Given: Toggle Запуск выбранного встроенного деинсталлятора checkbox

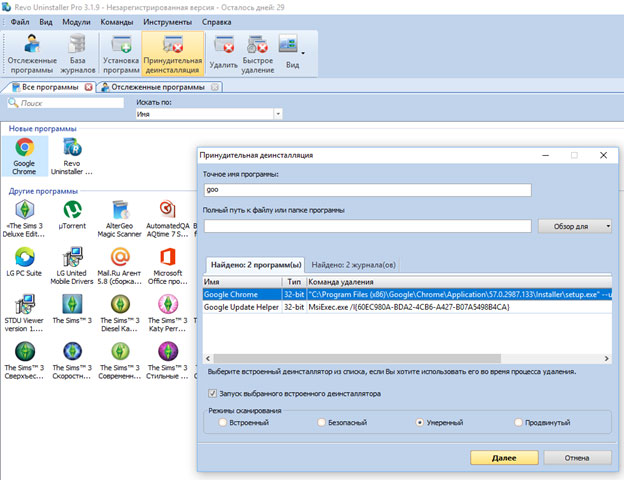Looking at the screenshot, I should tap(212, 393).
